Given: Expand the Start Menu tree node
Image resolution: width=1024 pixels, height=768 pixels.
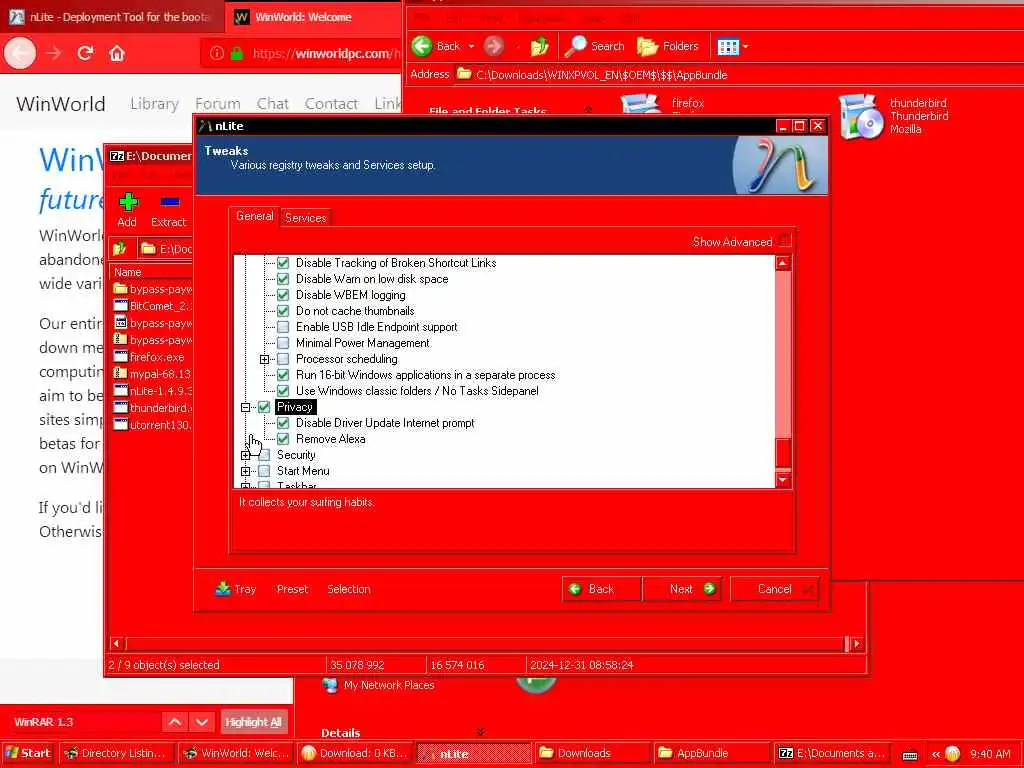Looking at the screenshot, I should click(246, 471).
